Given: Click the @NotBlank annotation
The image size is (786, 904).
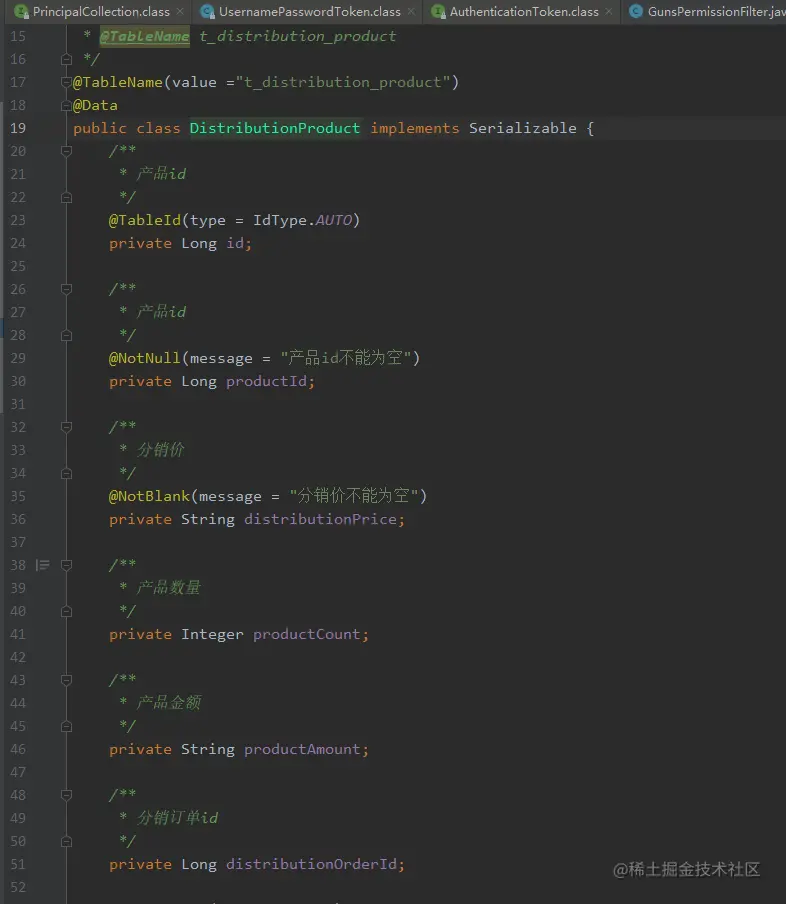Looking at the screenshot, I should click(x=149, y=496).
